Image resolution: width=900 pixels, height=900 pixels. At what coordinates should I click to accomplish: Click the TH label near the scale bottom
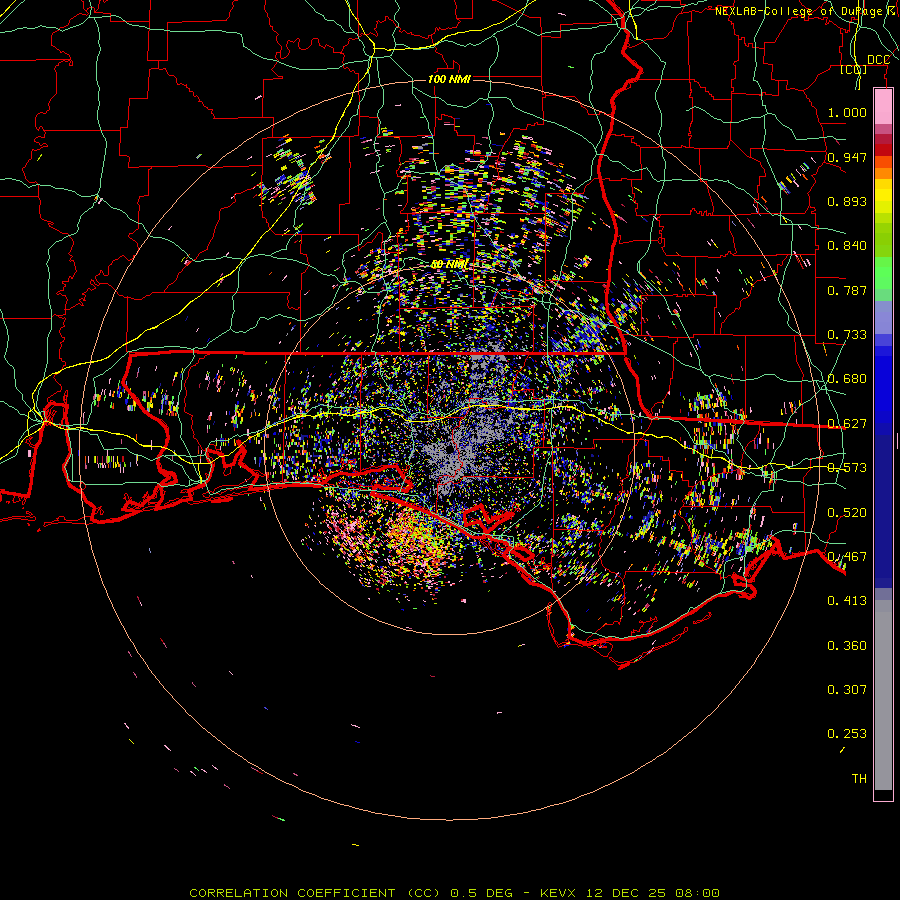(859, 779)
